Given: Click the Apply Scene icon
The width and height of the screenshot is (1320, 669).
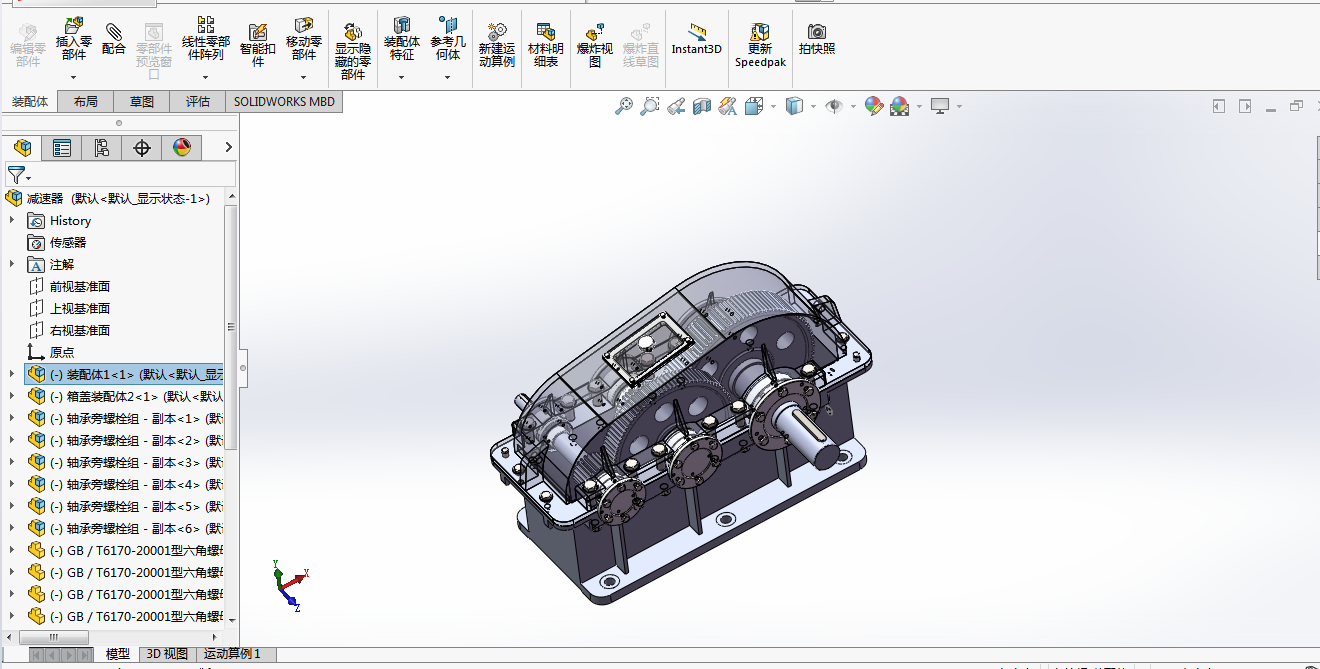Looking at the screenshot, I should pyautogui.click(x=899, y=105).
